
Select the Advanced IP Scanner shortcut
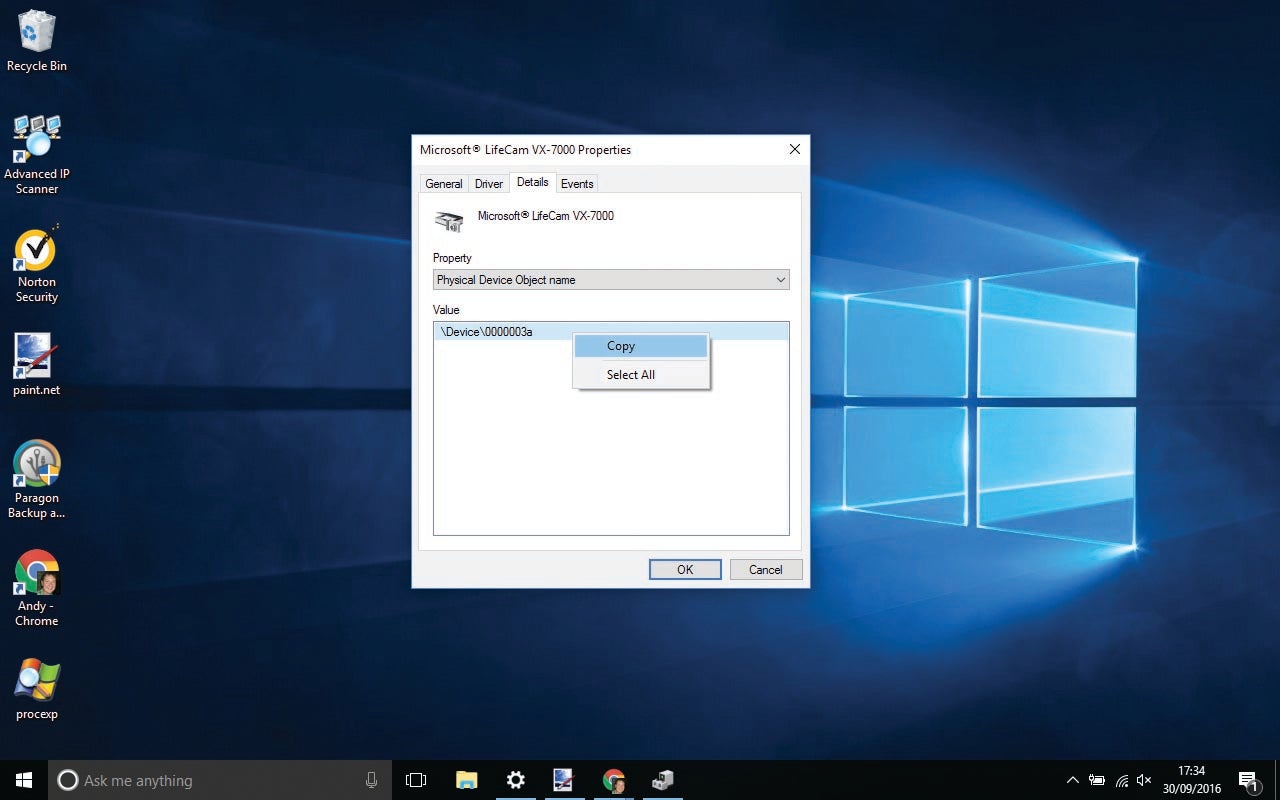click(x=37, y=154)
